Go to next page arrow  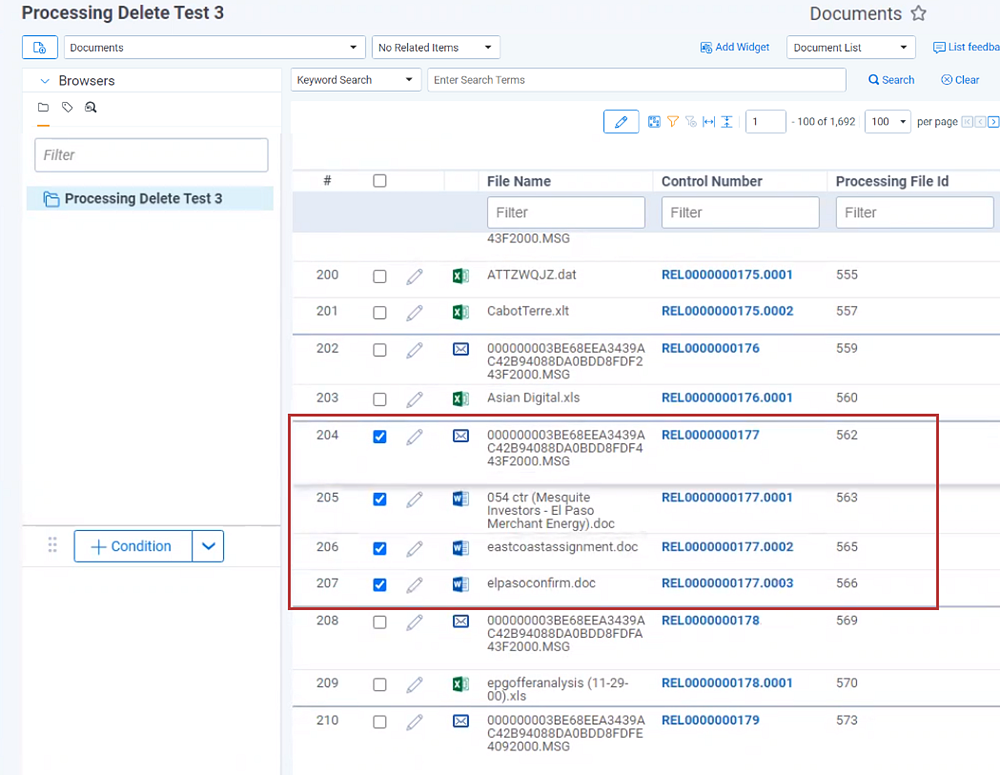[x=993, y=121]
